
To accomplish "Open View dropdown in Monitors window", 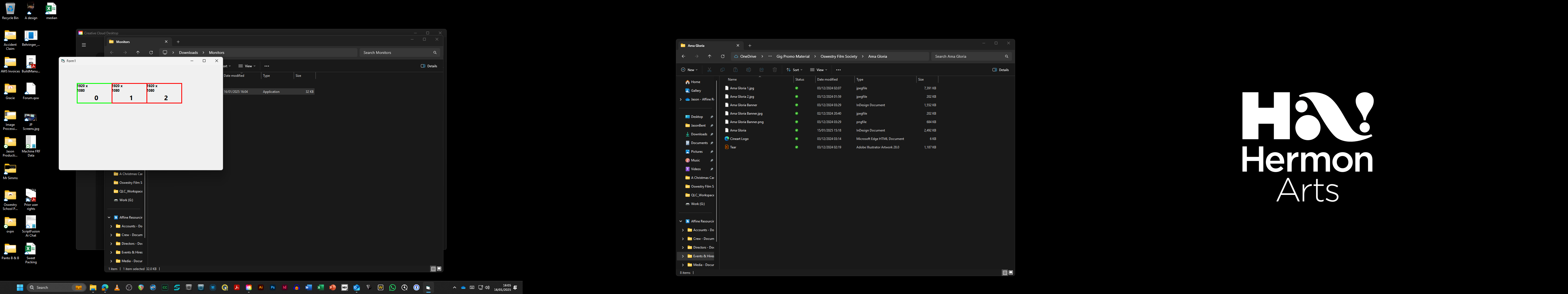I will 247,66.
